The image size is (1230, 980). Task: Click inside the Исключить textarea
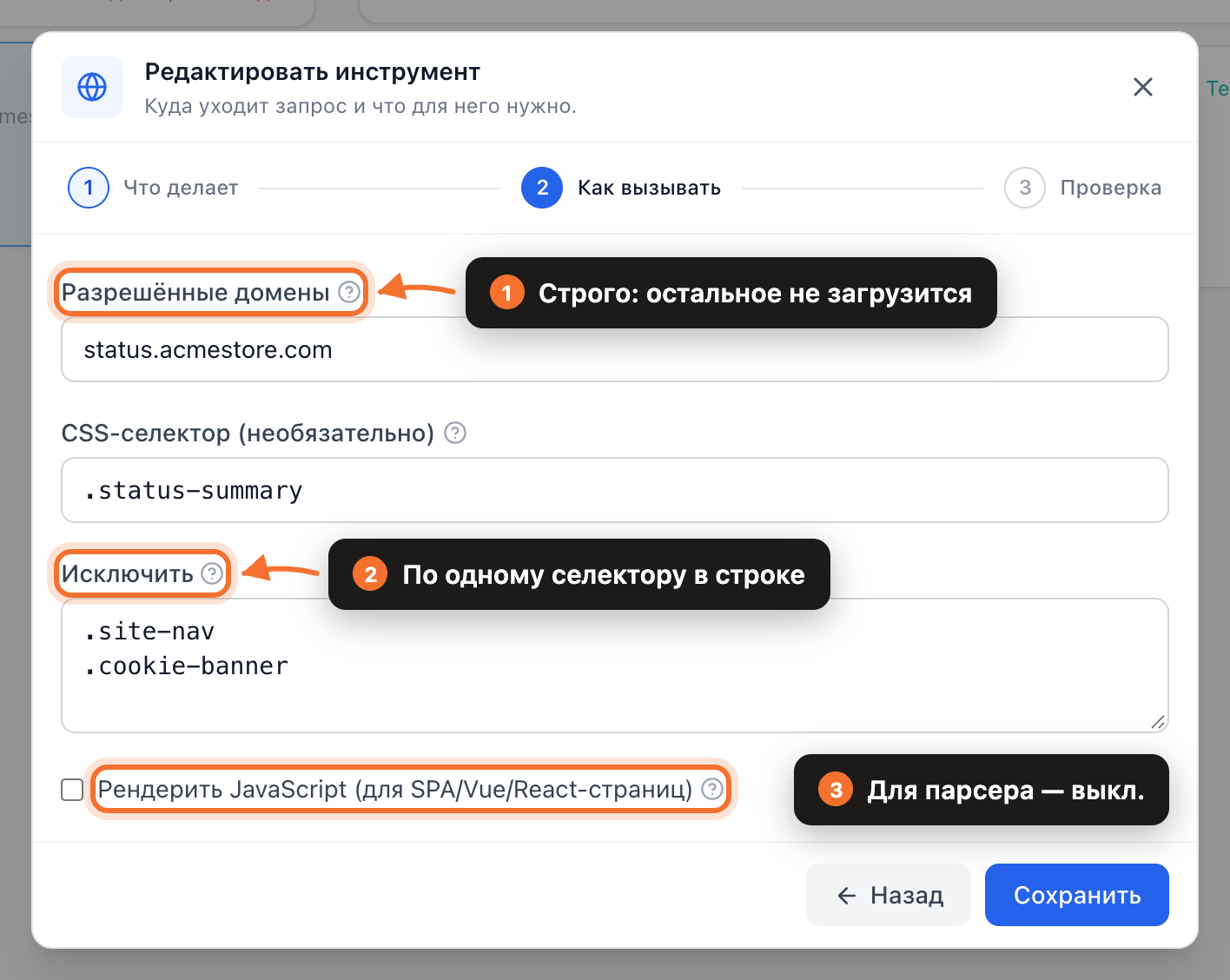[x=615, y=665]
